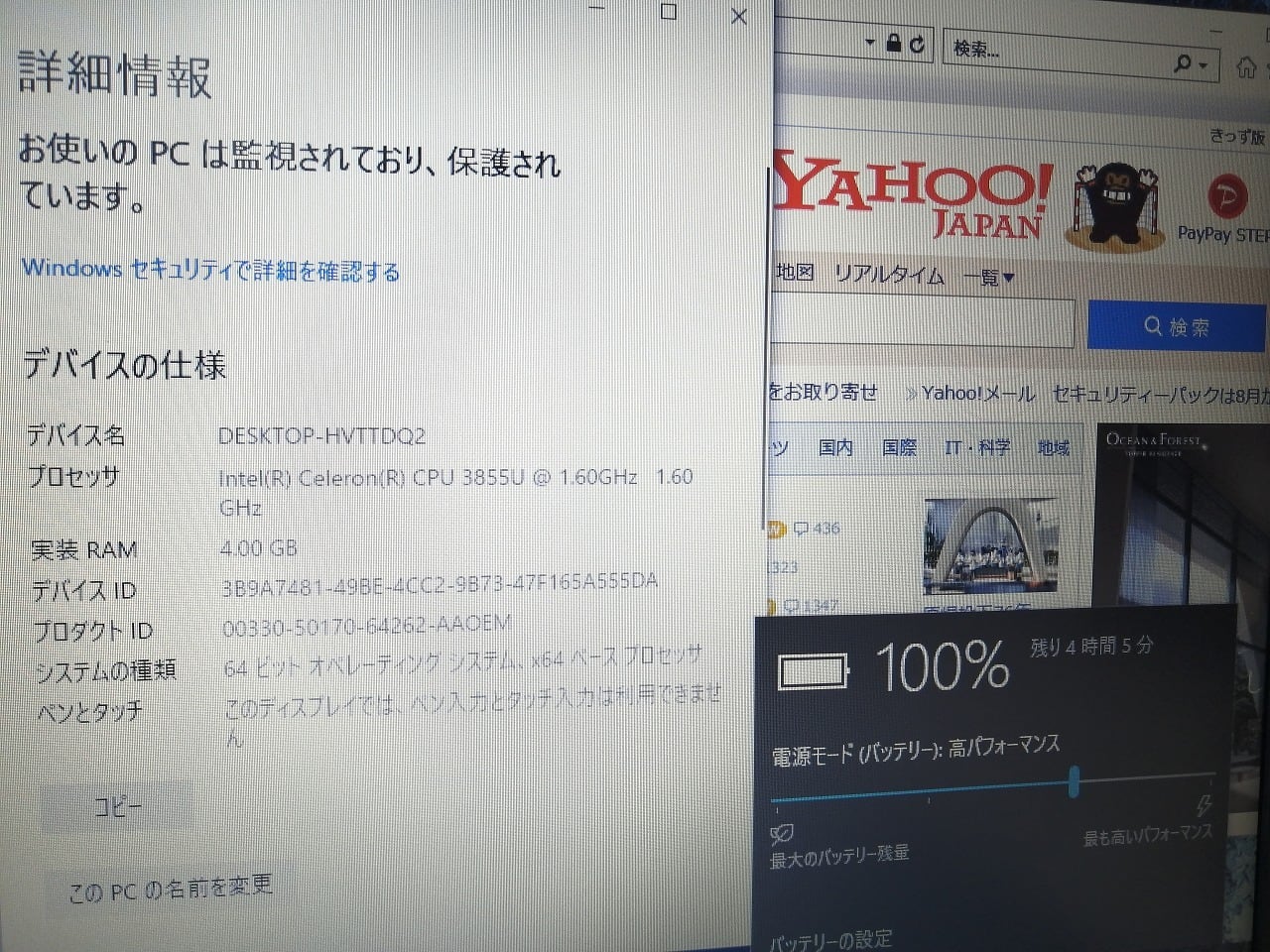Expand the address bar dropdown arrow
This screenshot has height=952, width=1270.
tap(870, 43)
